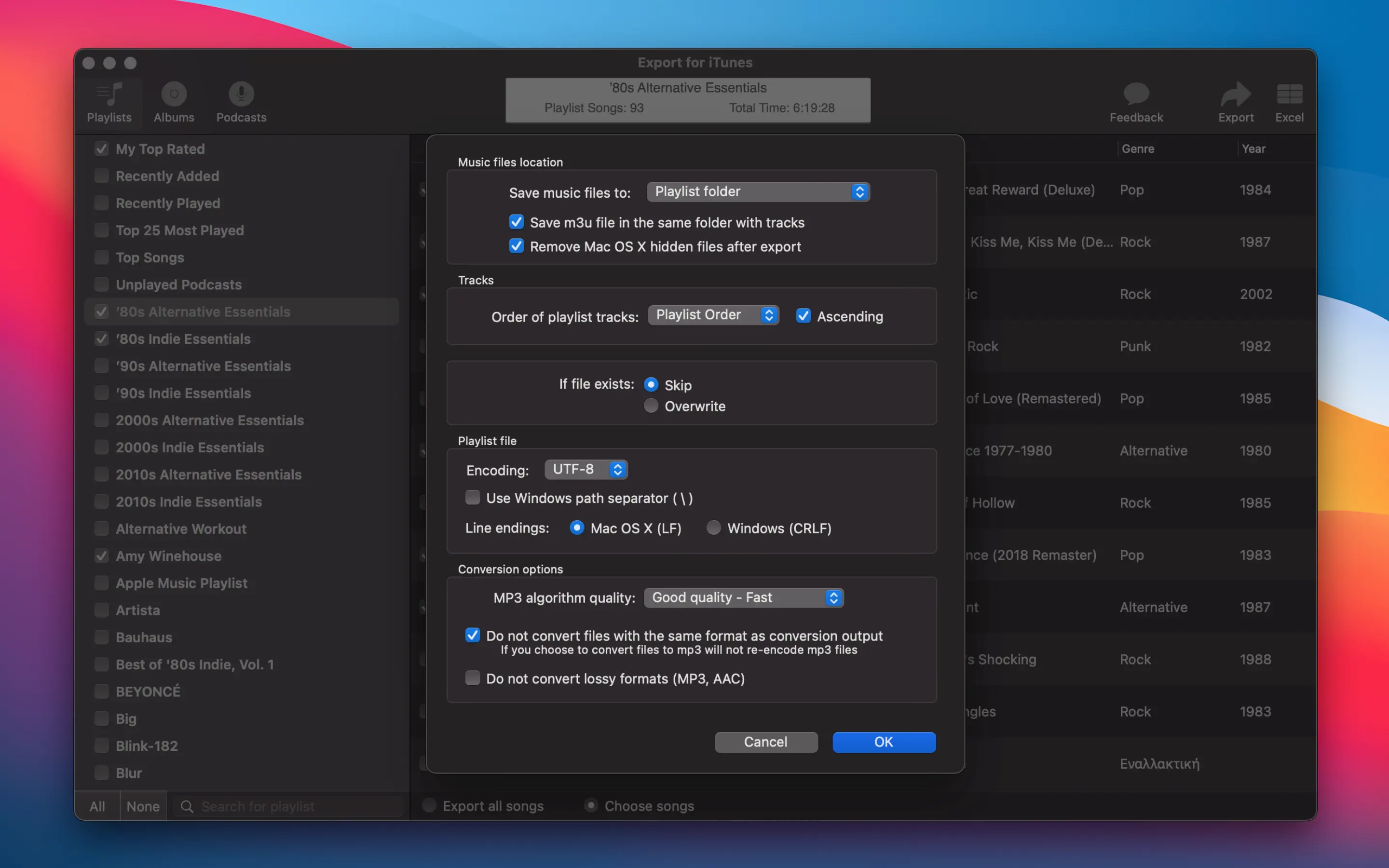Open the Encoding UTF-8 dropdown
Image resolution: width=1389 pixels, height=868 pixels.
[586, 470]
